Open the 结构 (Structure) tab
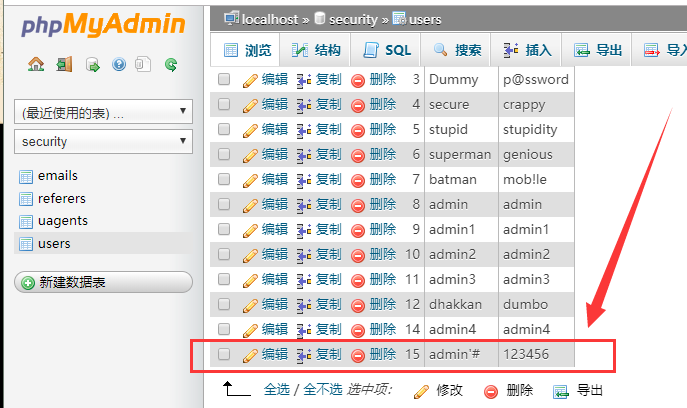Image resolution: width=687 pixels, height=408 pixels. tap(316, 50)
